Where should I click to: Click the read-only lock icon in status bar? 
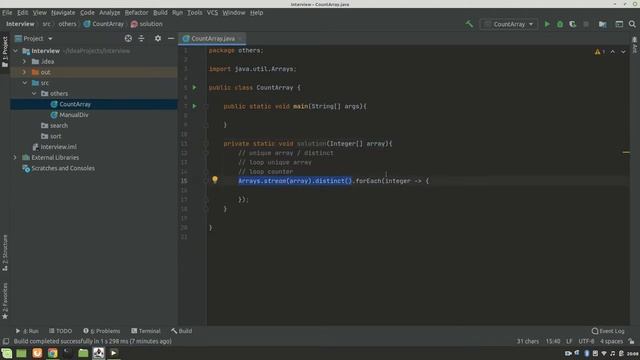coord(631,341)
